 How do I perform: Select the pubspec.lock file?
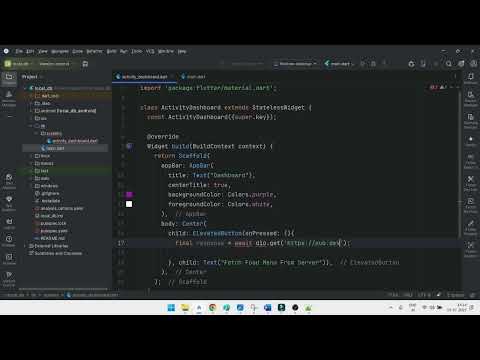coord(50,223)
